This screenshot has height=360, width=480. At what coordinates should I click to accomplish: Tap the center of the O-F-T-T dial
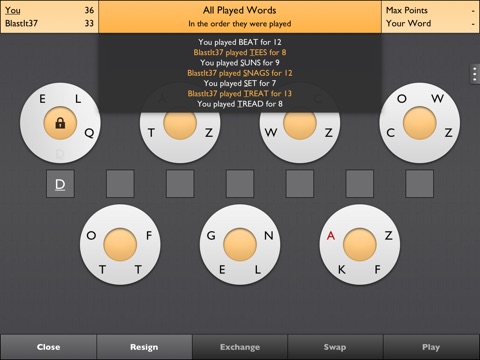[x=120, y=245]
